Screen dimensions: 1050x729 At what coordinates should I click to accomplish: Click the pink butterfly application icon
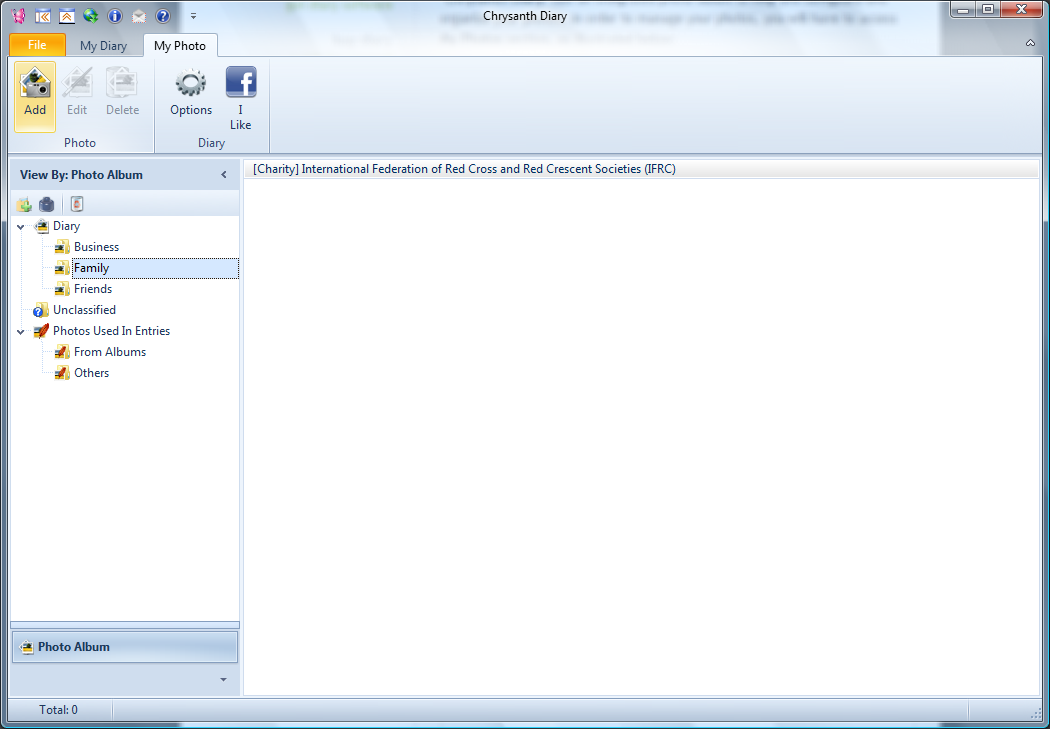[18, 16]
